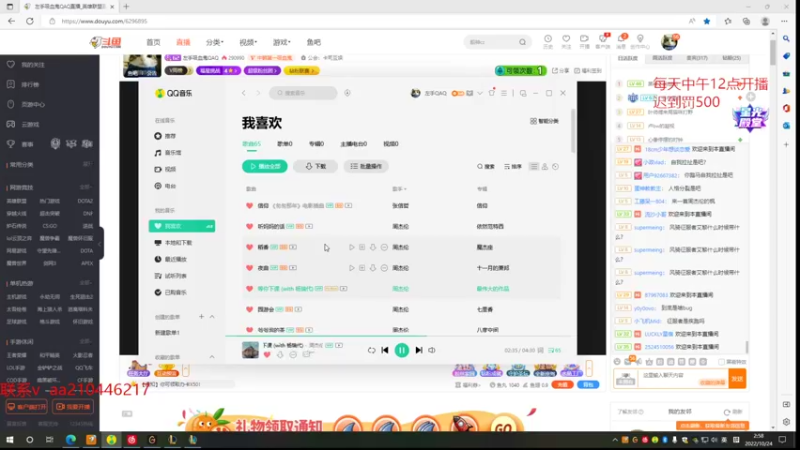800x450 pixels.
Task: Click the skin shirt icon in QQ Music
Action: pyautogui.click(x=492, y=93)
